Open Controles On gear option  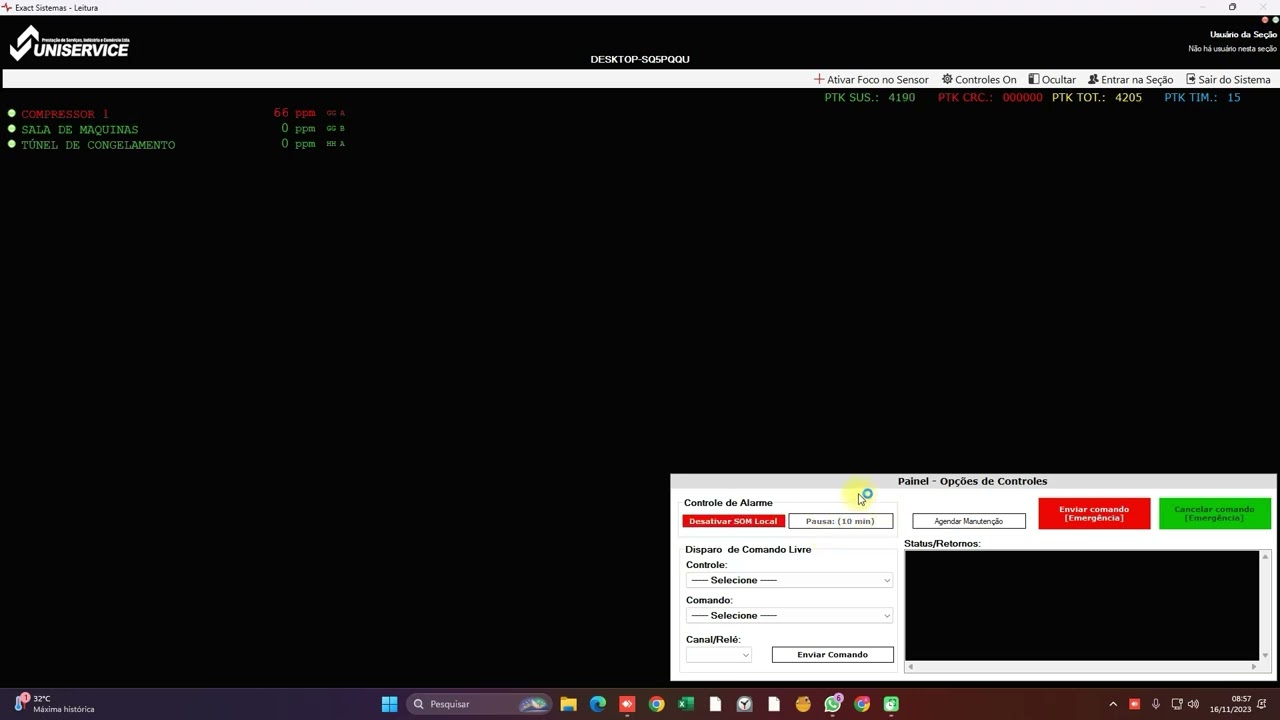point(947,79)
